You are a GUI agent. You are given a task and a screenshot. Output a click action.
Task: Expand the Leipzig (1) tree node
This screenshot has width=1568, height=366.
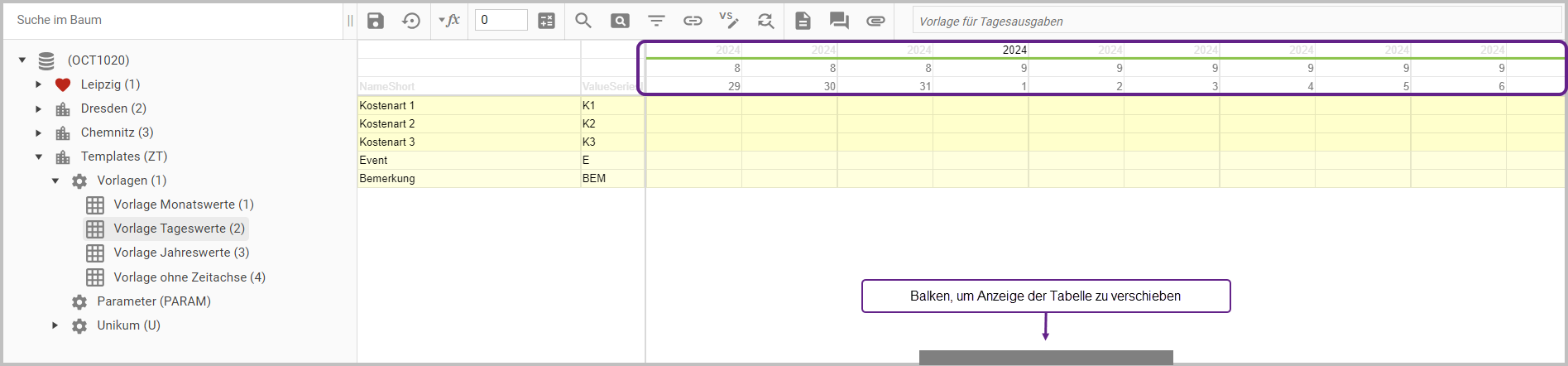click(39, 84)
